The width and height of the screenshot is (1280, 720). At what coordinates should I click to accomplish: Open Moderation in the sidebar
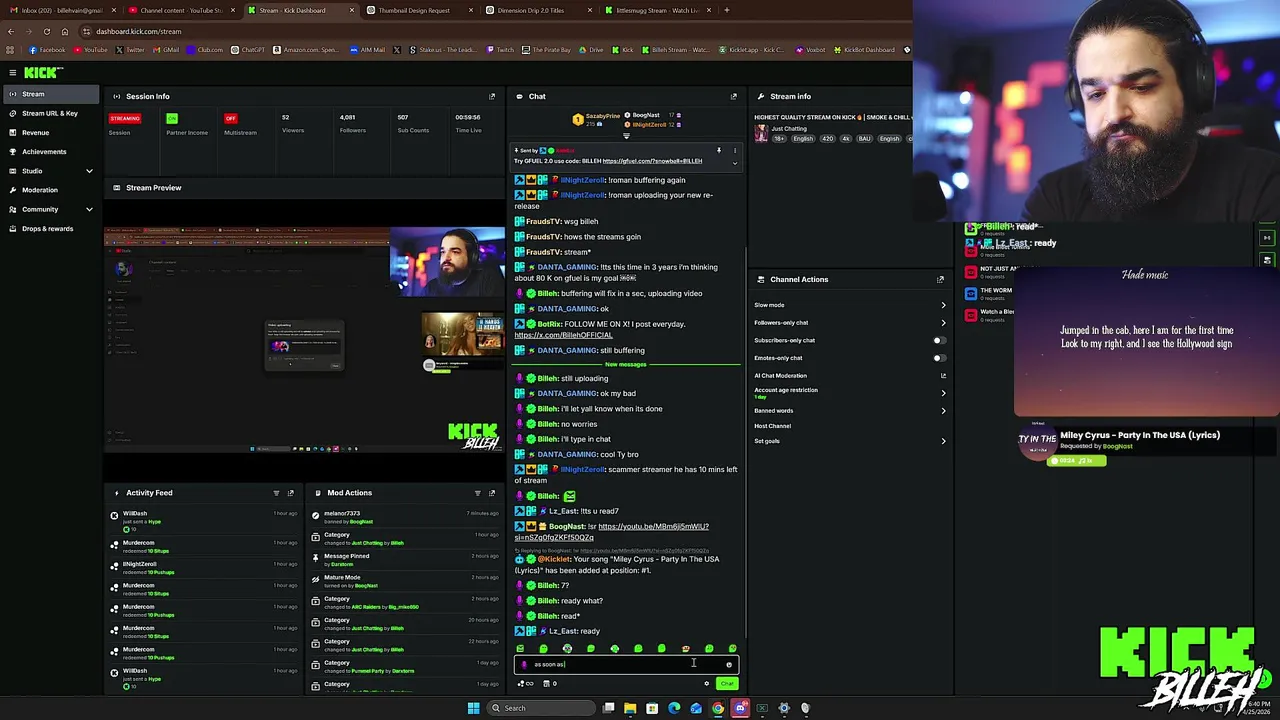tap(50, 190)
